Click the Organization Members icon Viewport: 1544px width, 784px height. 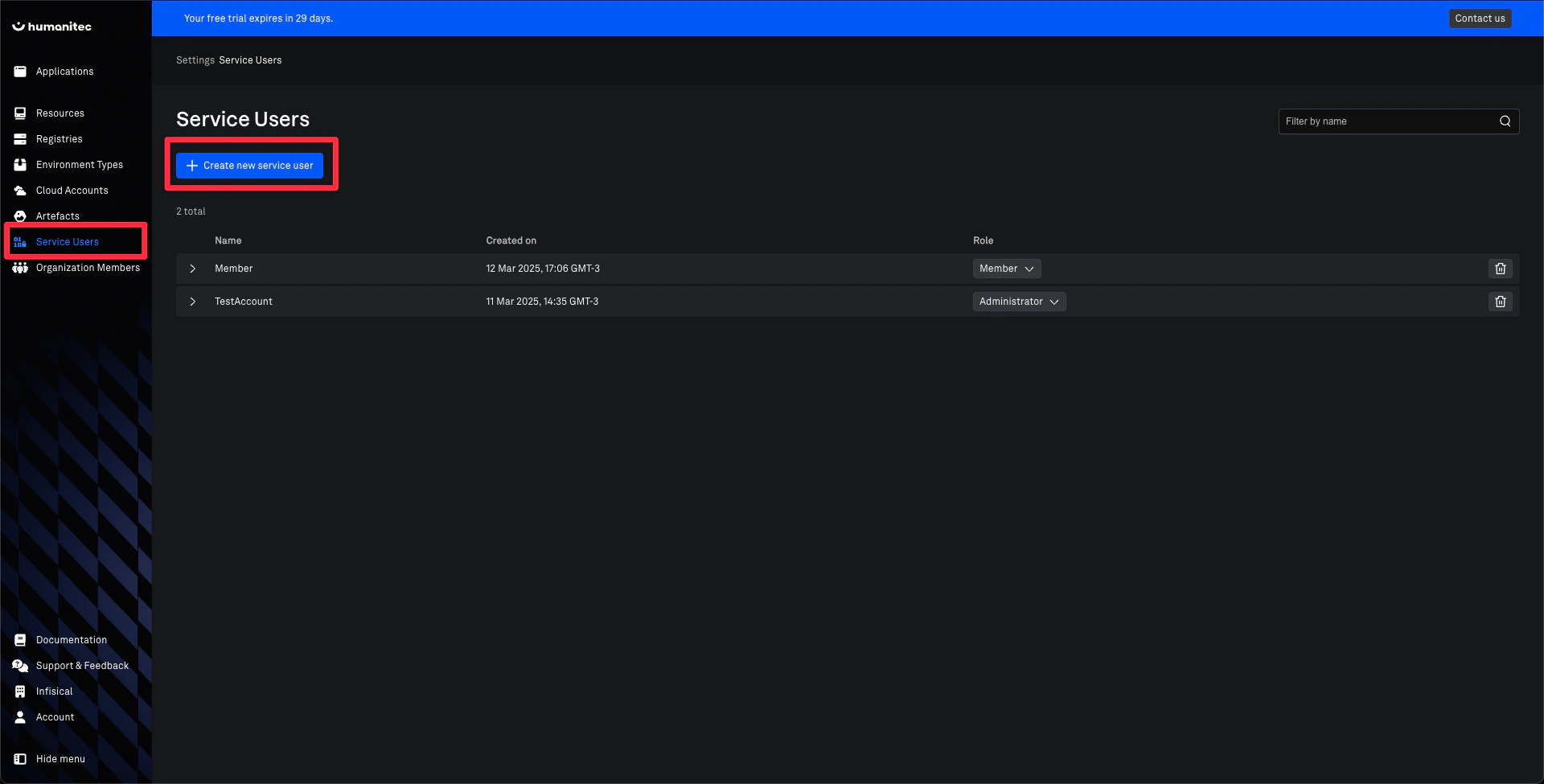click(x=20, y=268)
